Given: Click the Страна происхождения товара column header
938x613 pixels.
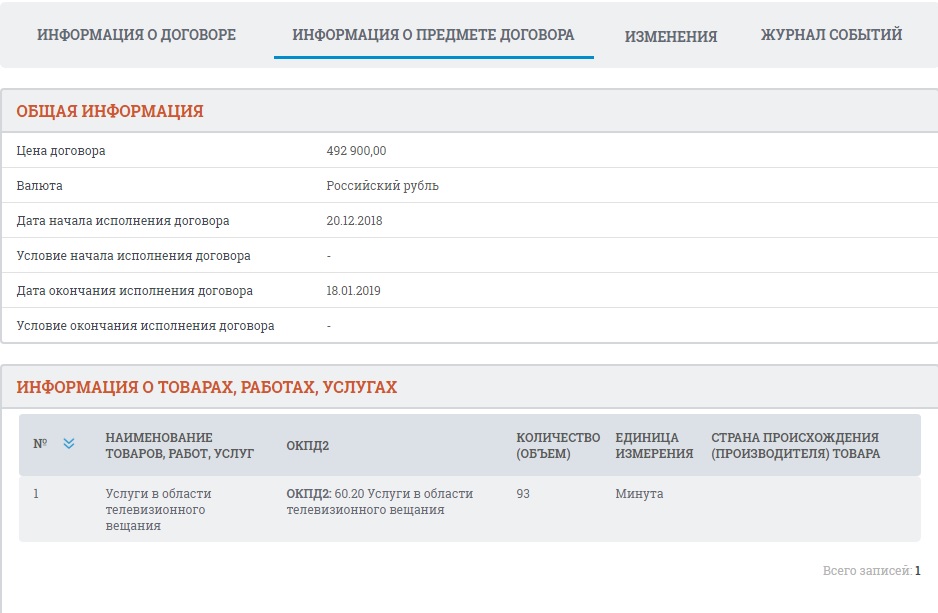Looking at the screenshot, I should click(x=795, y=445).
